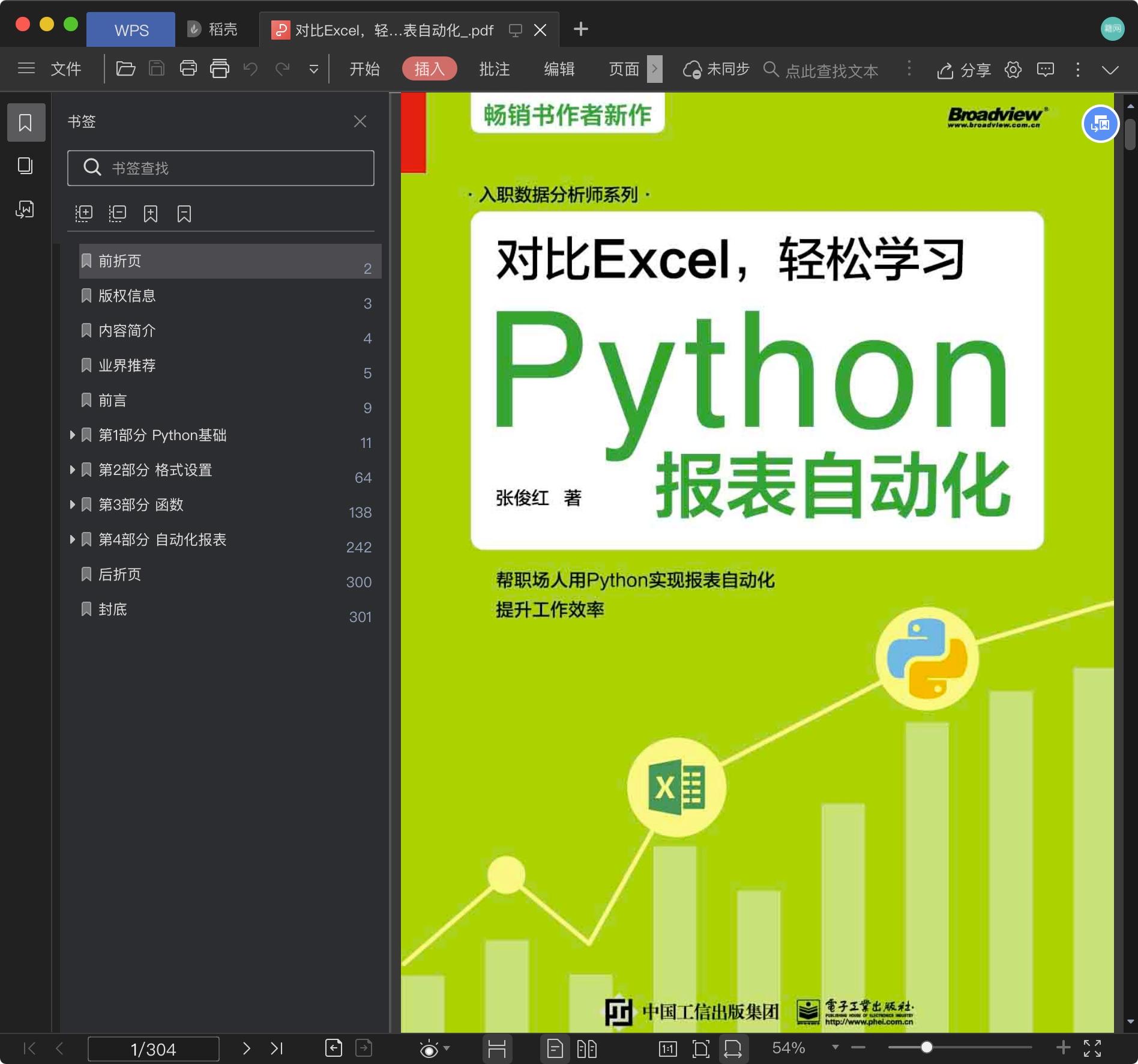Open the 文件 menu
The image size is (1138, 1064).
(66, 69)
